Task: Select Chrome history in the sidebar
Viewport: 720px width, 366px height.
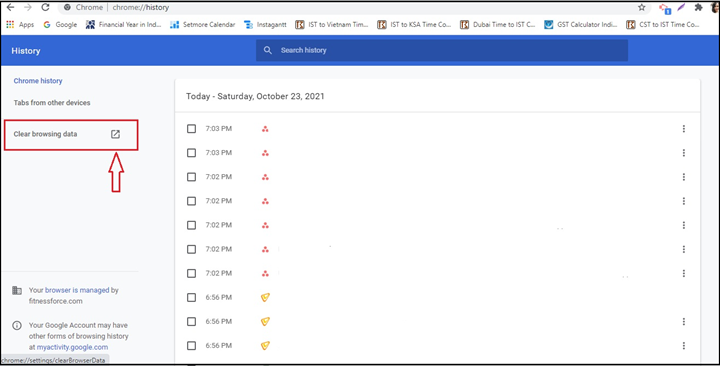Action: [x=38, y=81]
